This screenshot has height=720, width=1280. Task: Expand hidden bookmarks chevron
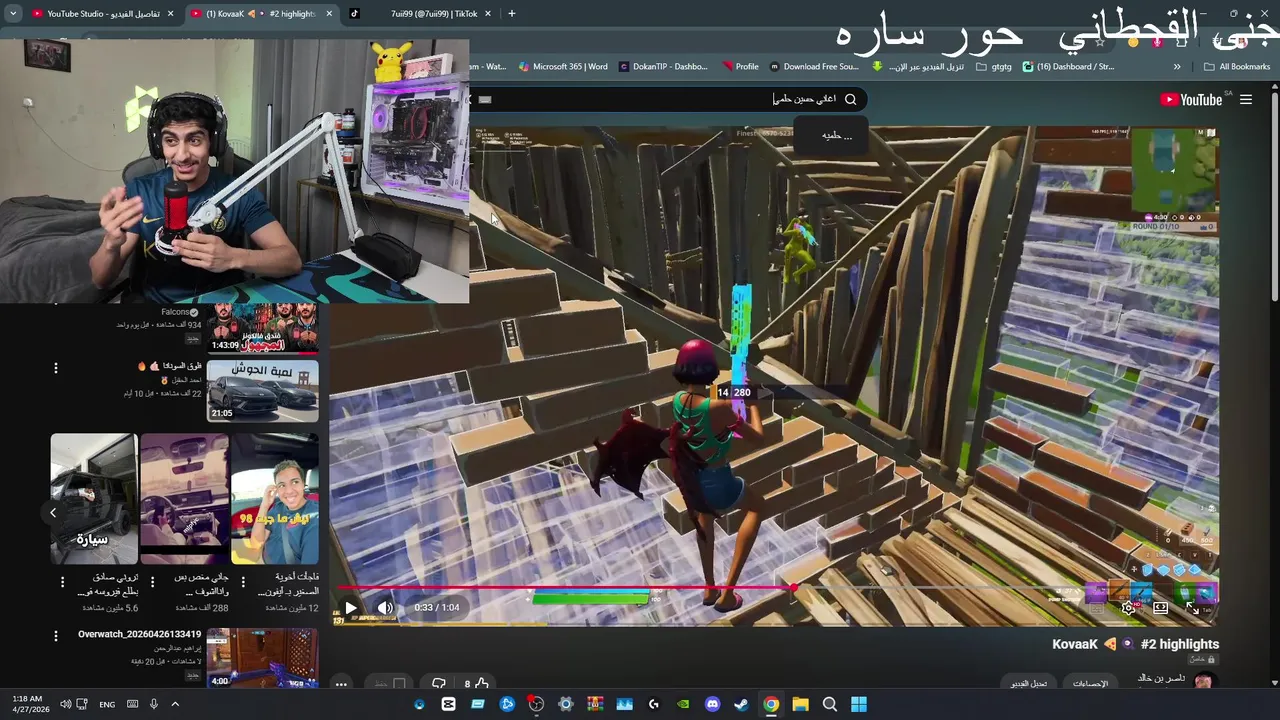click(1177, 67)
